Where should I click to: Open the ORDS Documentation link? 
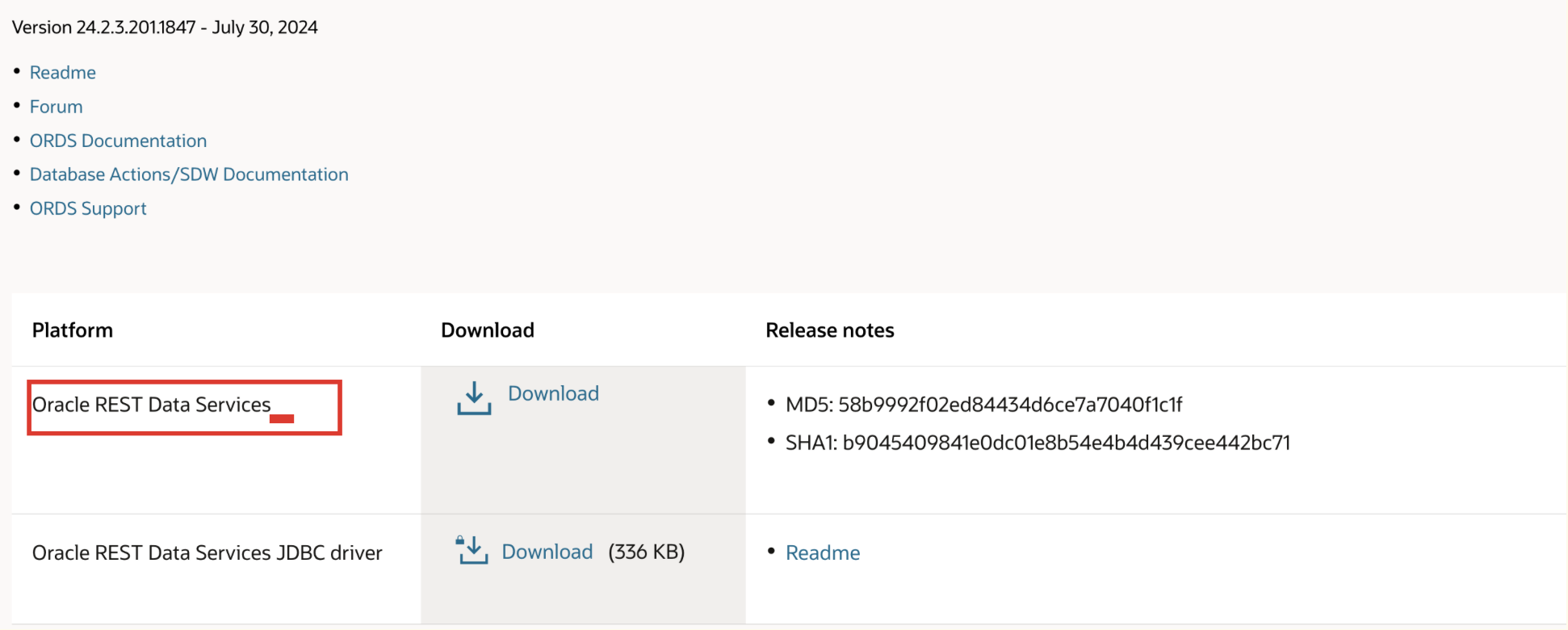(x=119, y=141)
